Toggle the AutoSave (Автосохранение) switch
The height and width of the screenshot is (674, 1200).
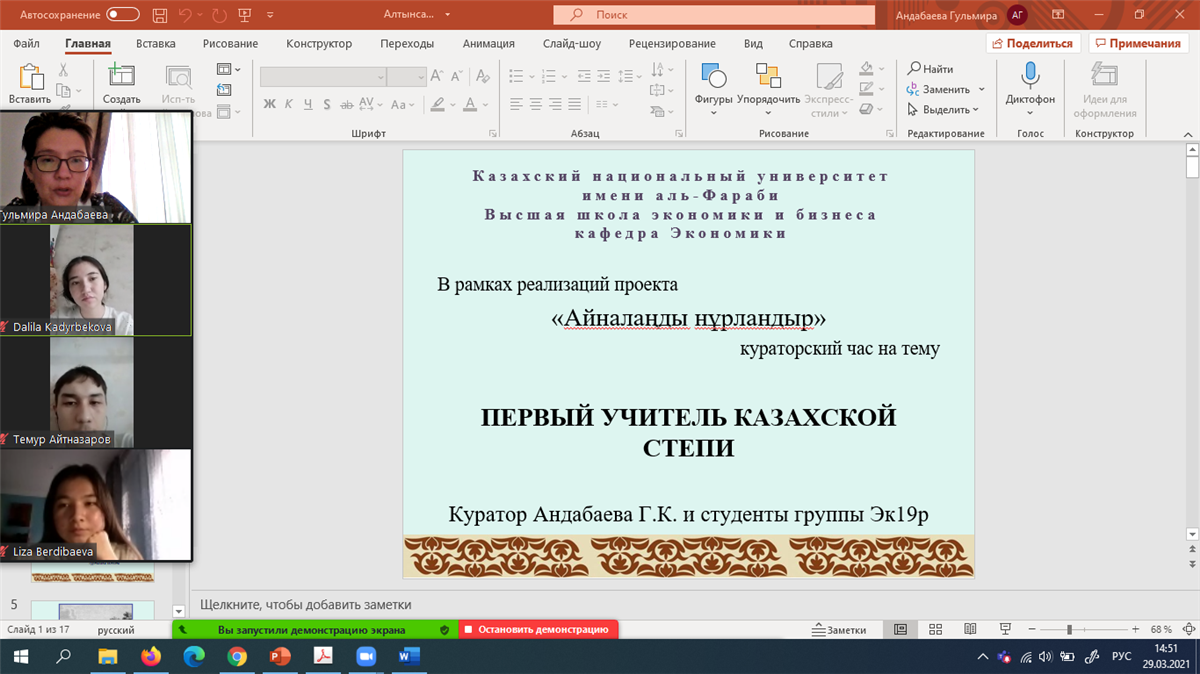(x=123, y=15)
